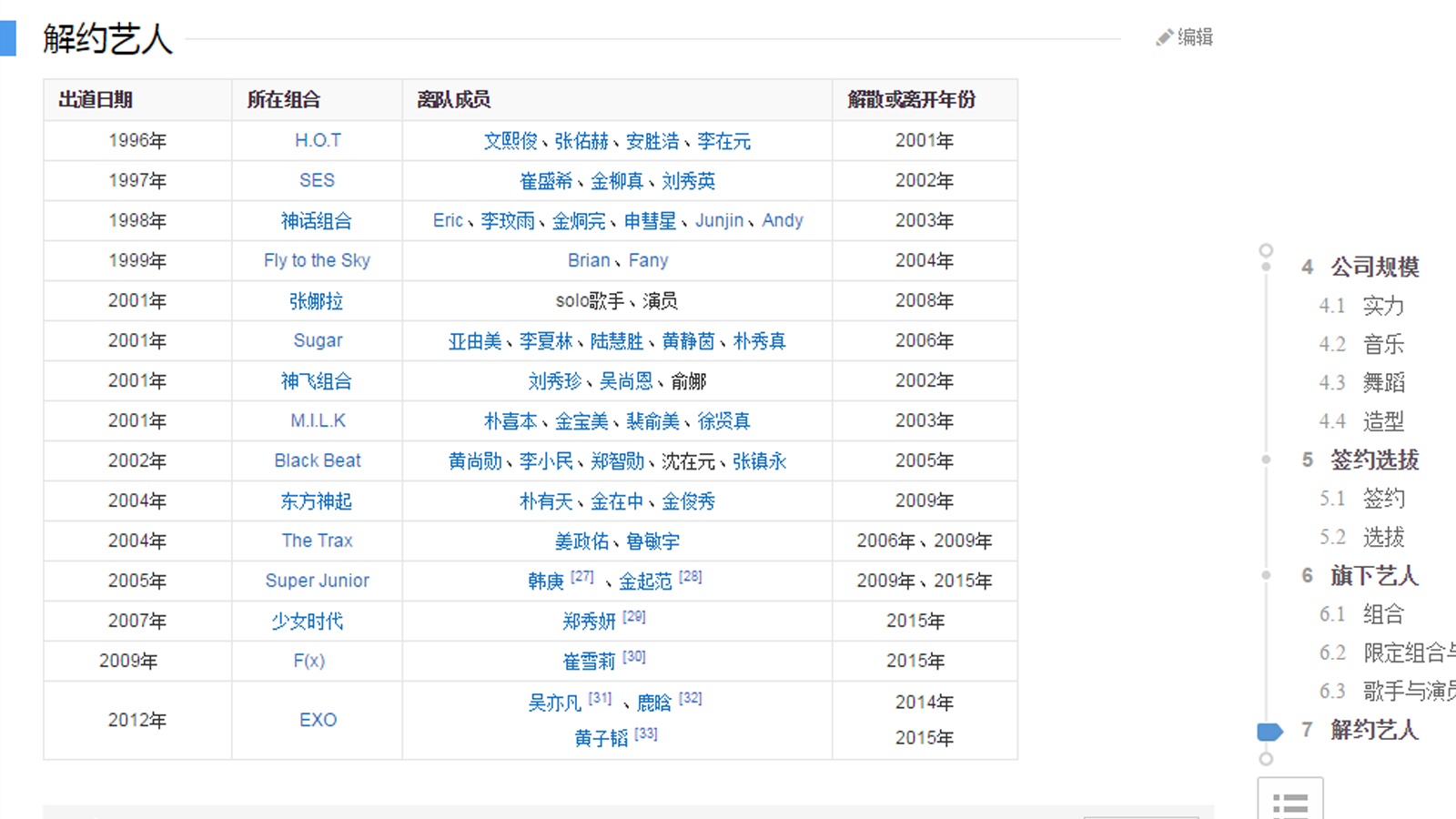Open the 少女时代 link
Viewport: 1456px width, 819px height.
[308, 622]
